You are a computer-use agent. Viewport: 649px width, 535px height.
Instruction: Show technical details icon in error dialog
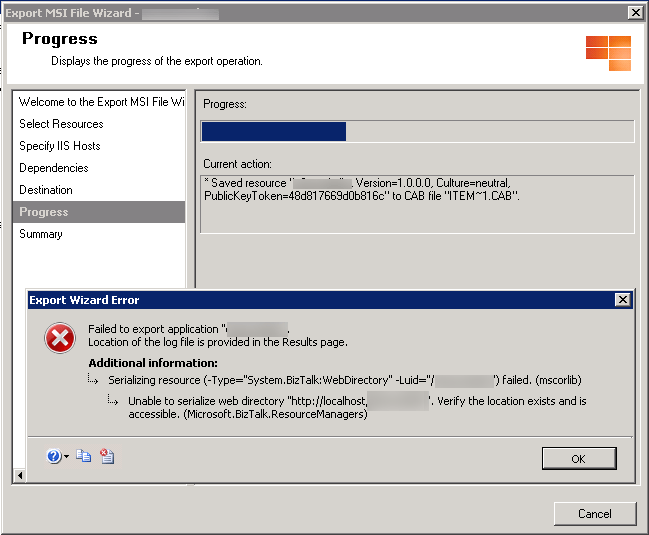[107, 456]
